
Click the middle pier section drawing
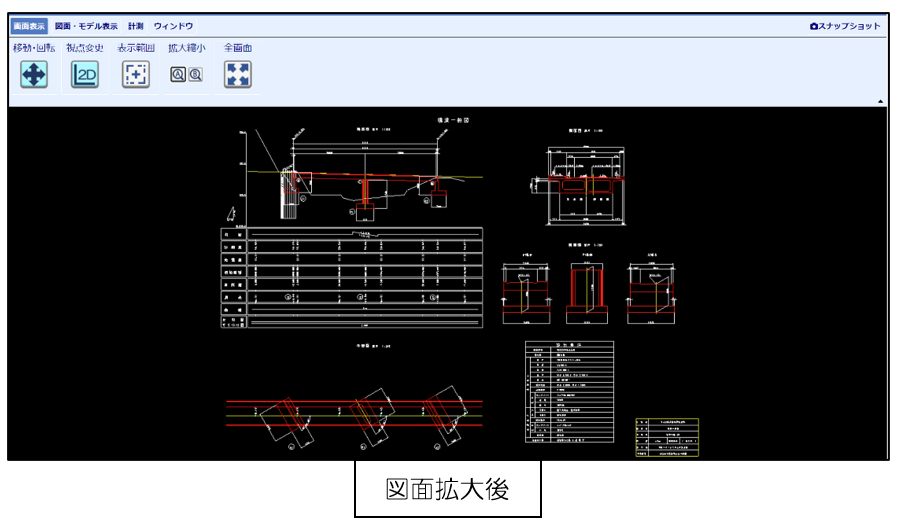point(583,290)
